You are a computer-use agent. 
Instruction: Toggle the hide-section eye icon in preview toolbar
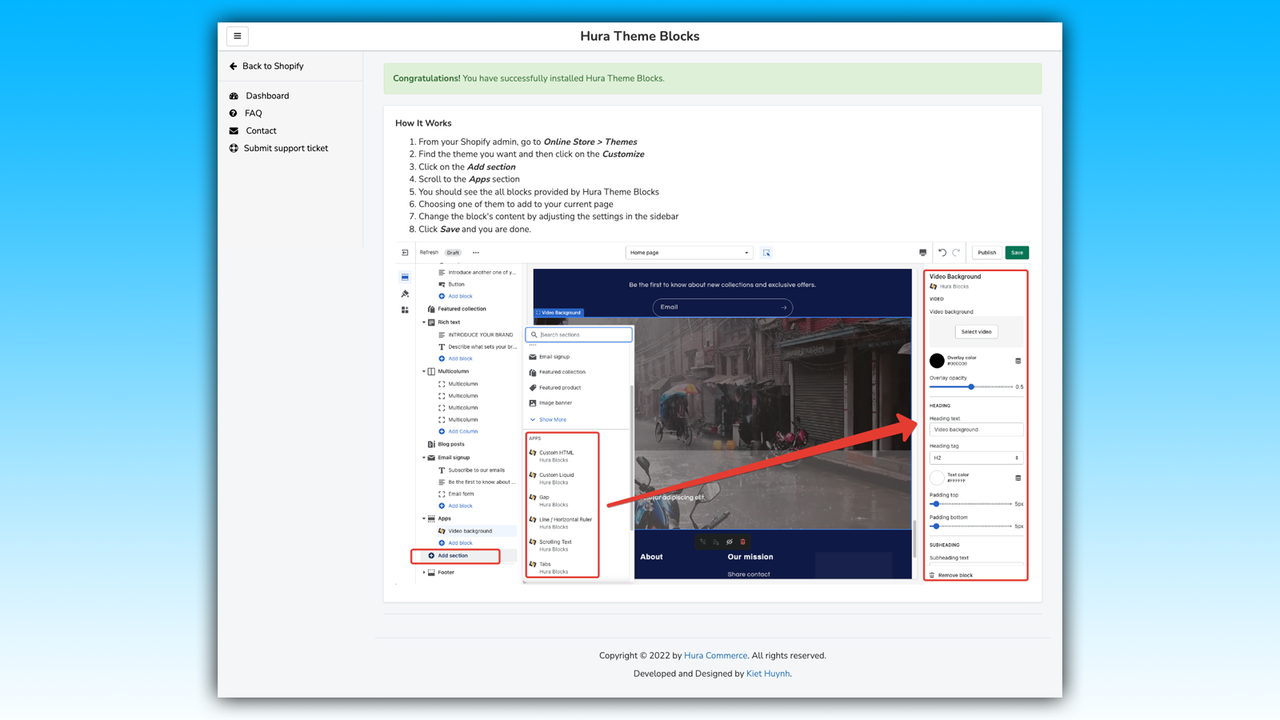[729, 541]
